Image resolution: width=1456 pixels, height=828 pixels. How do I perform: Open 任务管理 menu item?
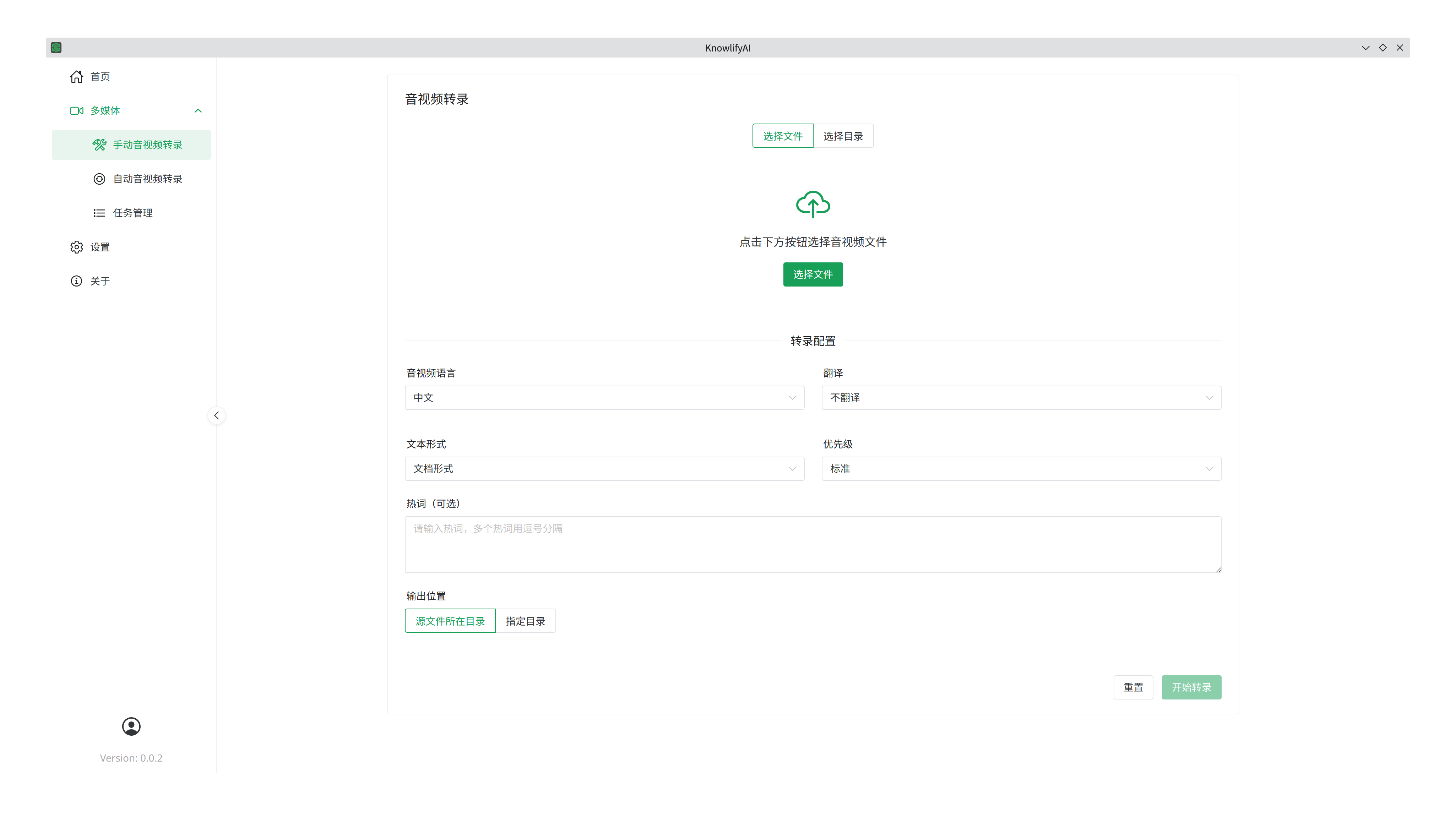point(132,213)
